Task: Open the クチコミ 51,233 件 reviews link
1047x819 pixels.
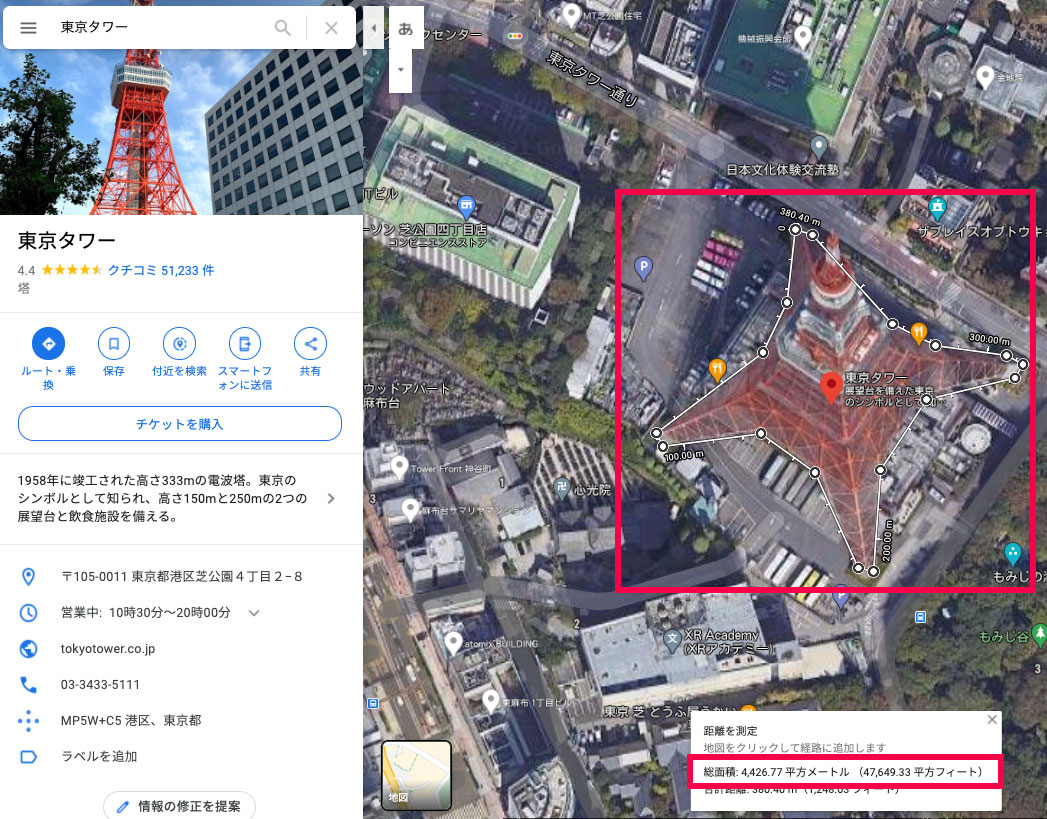Action: pos(161,270)
